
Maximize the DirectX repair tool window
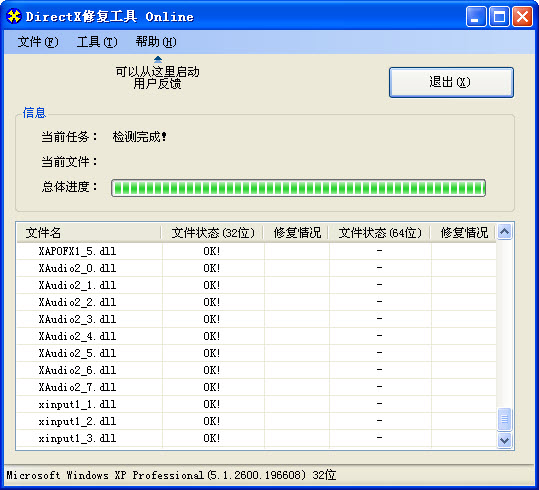click(499, 17)
